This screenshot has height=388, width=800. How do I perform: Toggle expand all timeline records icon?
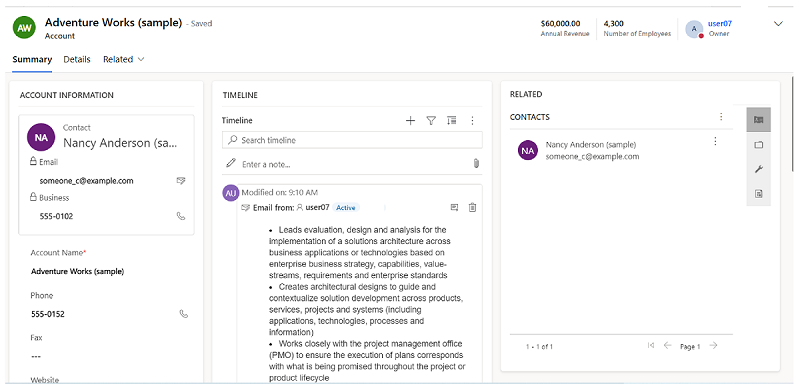pos(452,120)
